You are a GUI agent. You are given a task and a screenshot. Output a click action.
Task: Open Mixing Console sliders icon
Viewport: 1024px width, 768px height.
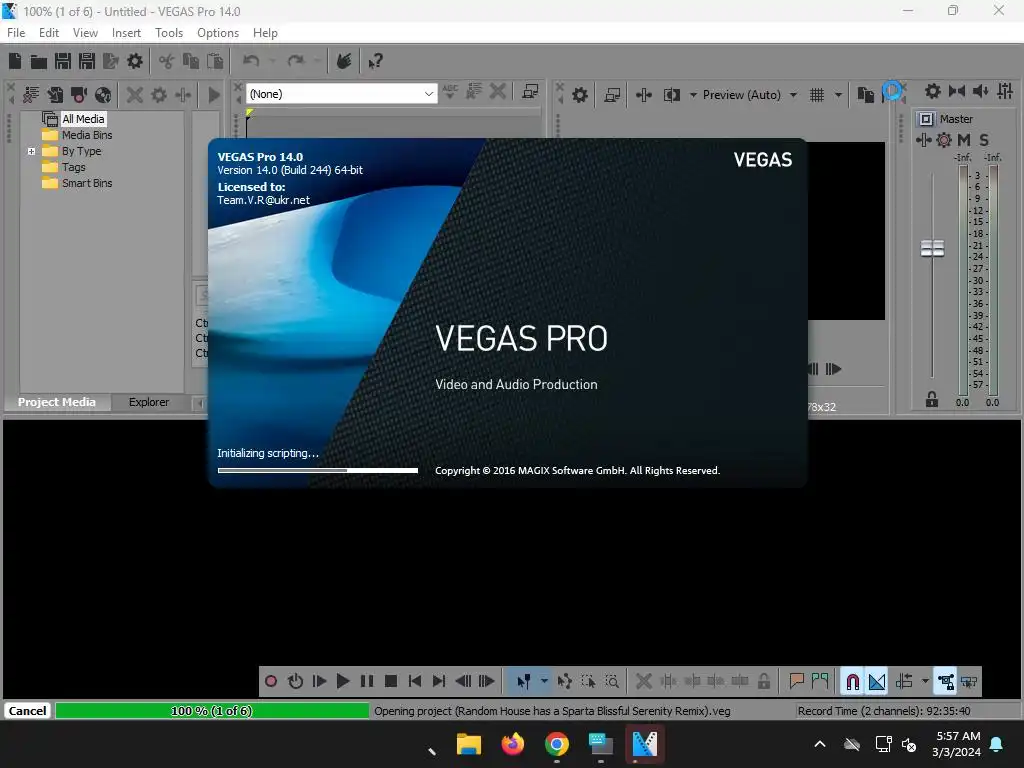tap(1005, 91)
